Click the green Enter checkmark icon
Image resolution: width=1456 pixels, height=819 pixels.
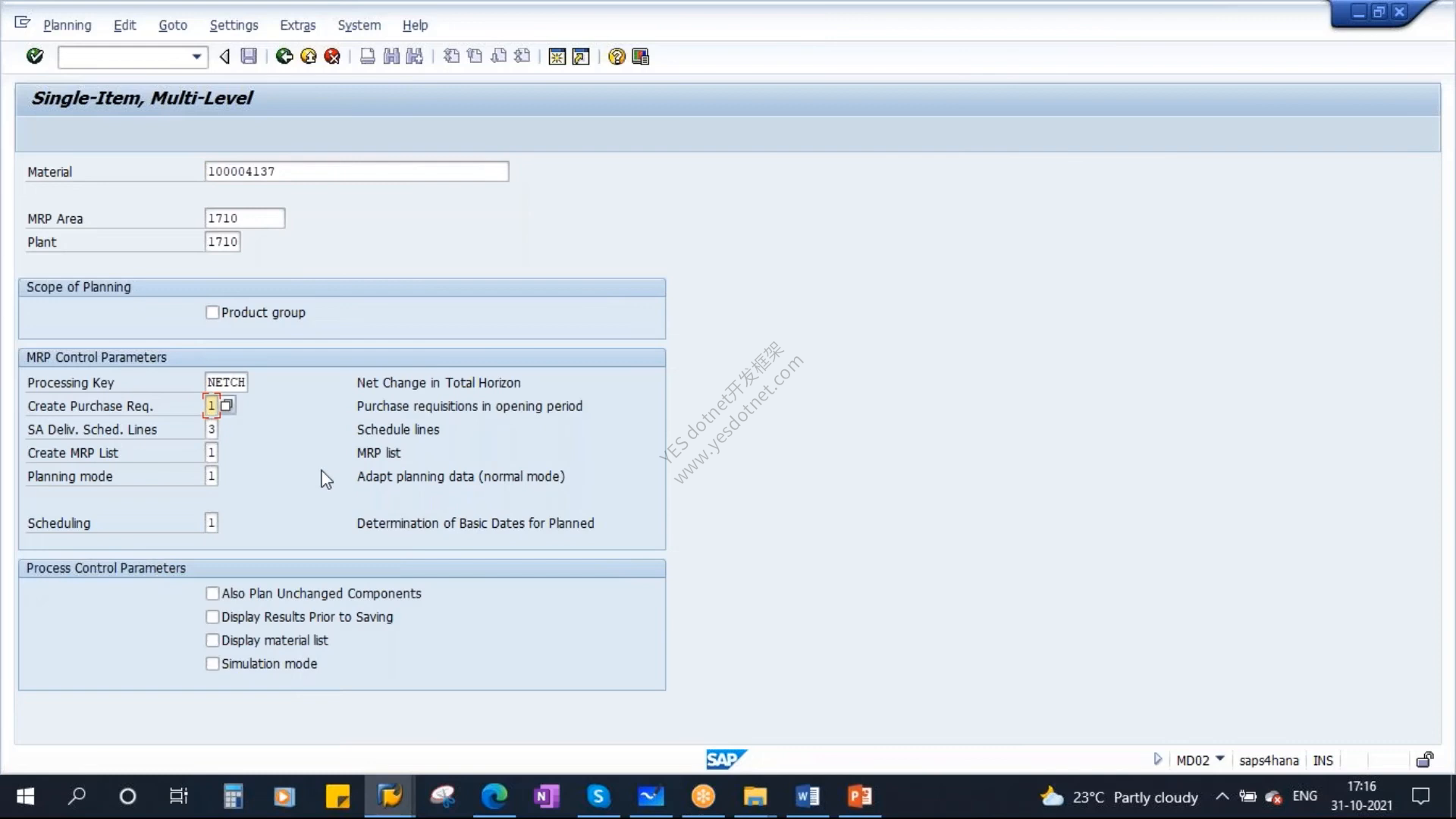35,56
